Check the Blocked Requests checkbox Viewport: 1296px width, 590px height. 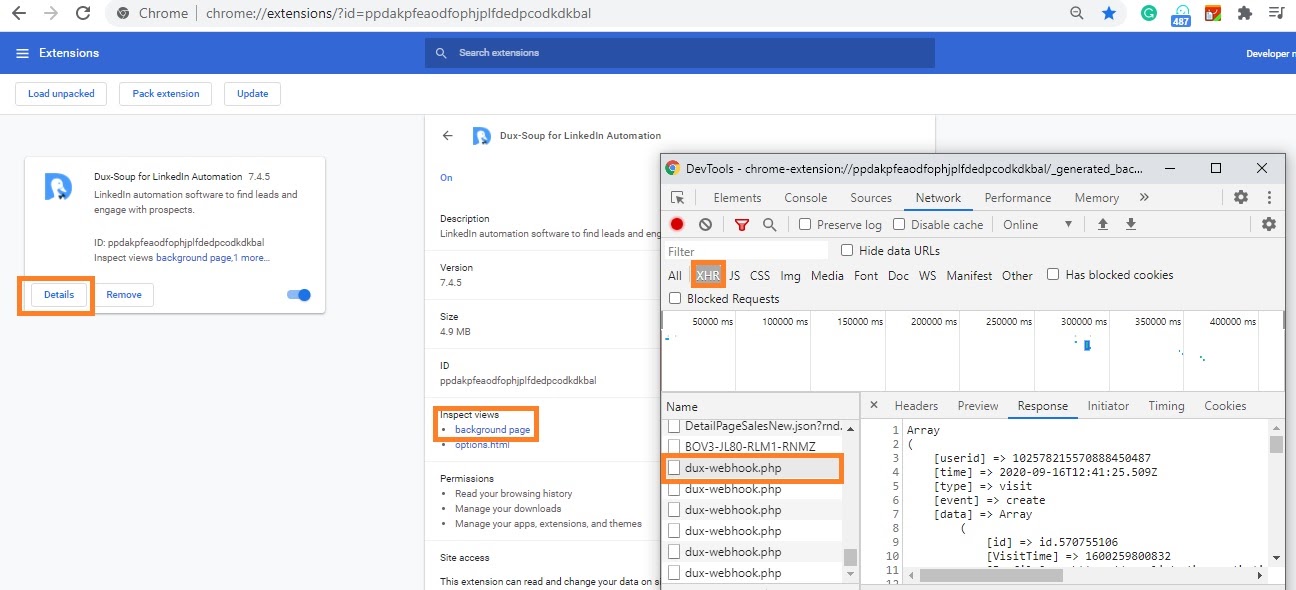coord(675,298)
